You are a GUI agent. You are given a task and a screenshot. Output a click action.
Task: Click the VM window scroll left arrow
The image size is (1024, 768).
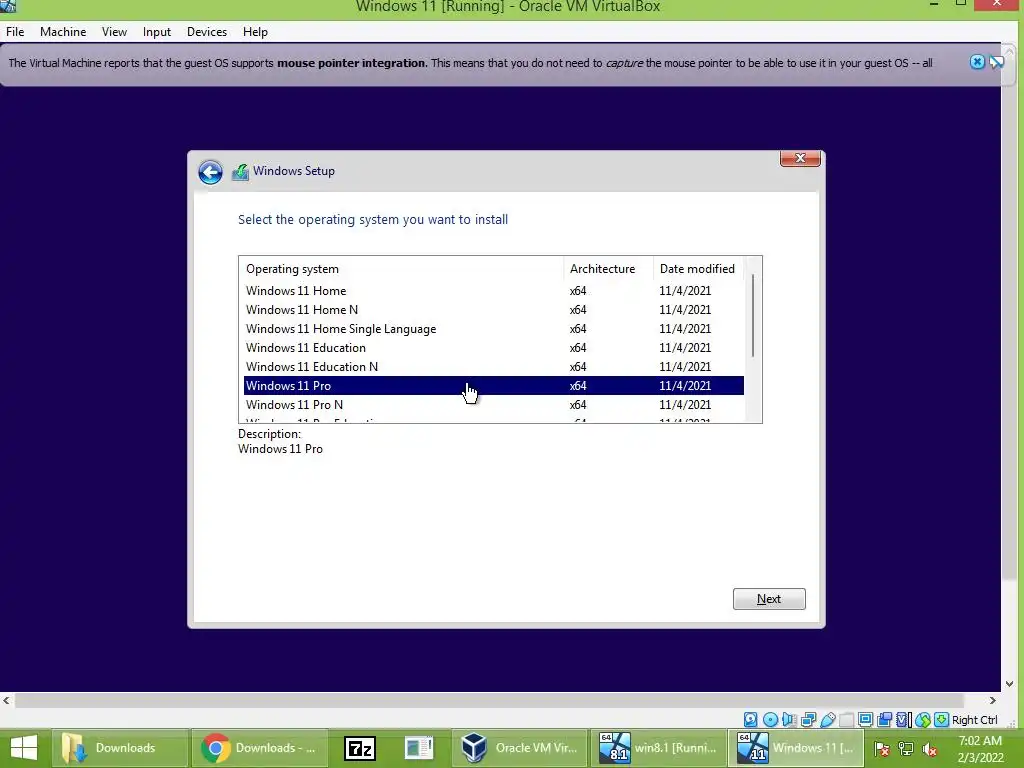coord(7,701)
